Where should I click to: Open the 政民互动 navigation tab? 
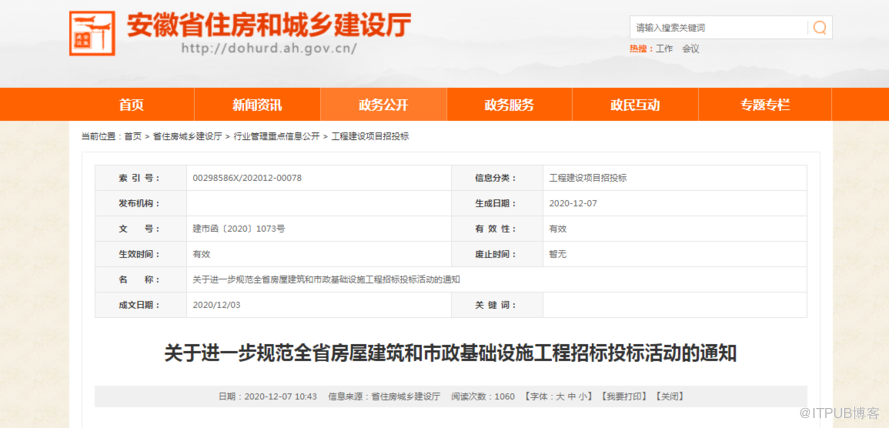(x=635, y=105)
